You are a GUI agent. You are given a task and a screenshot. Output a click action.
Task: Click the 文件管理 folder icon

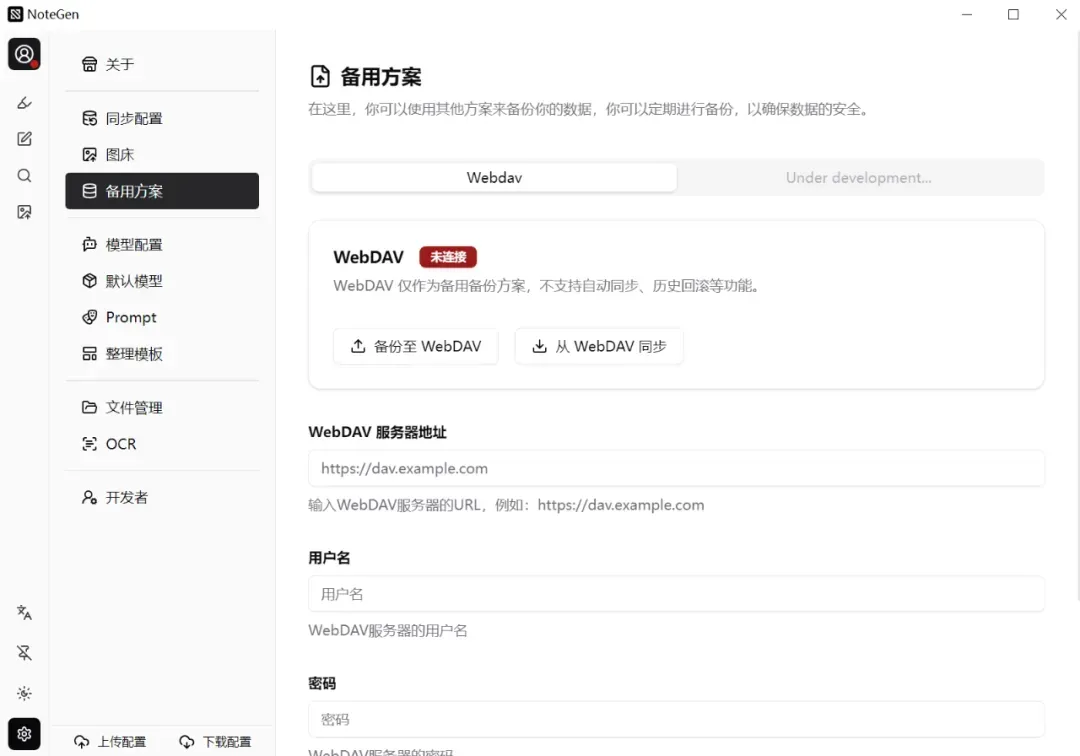(90, 408)
